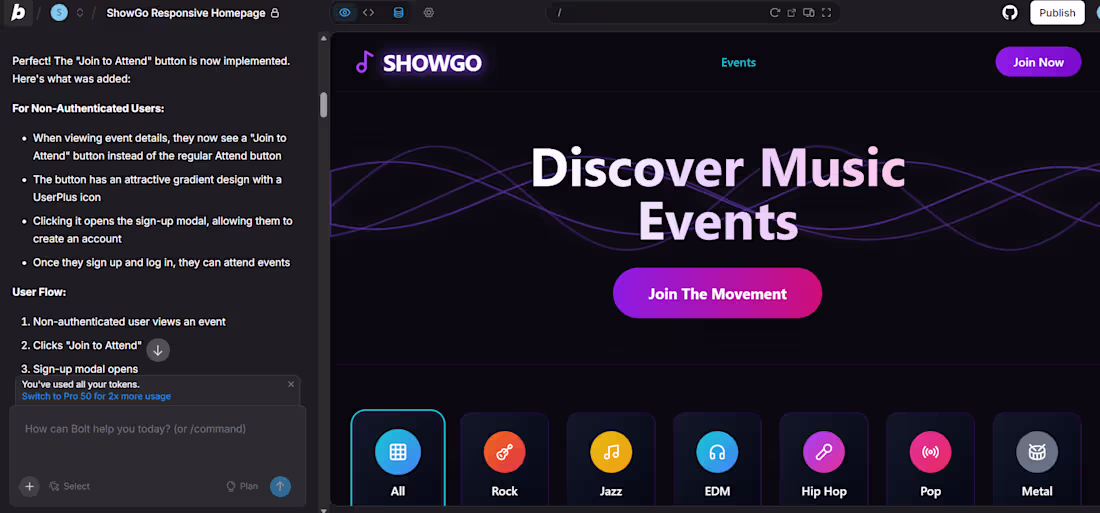Click the preview URL path field

tap(659, 13)
